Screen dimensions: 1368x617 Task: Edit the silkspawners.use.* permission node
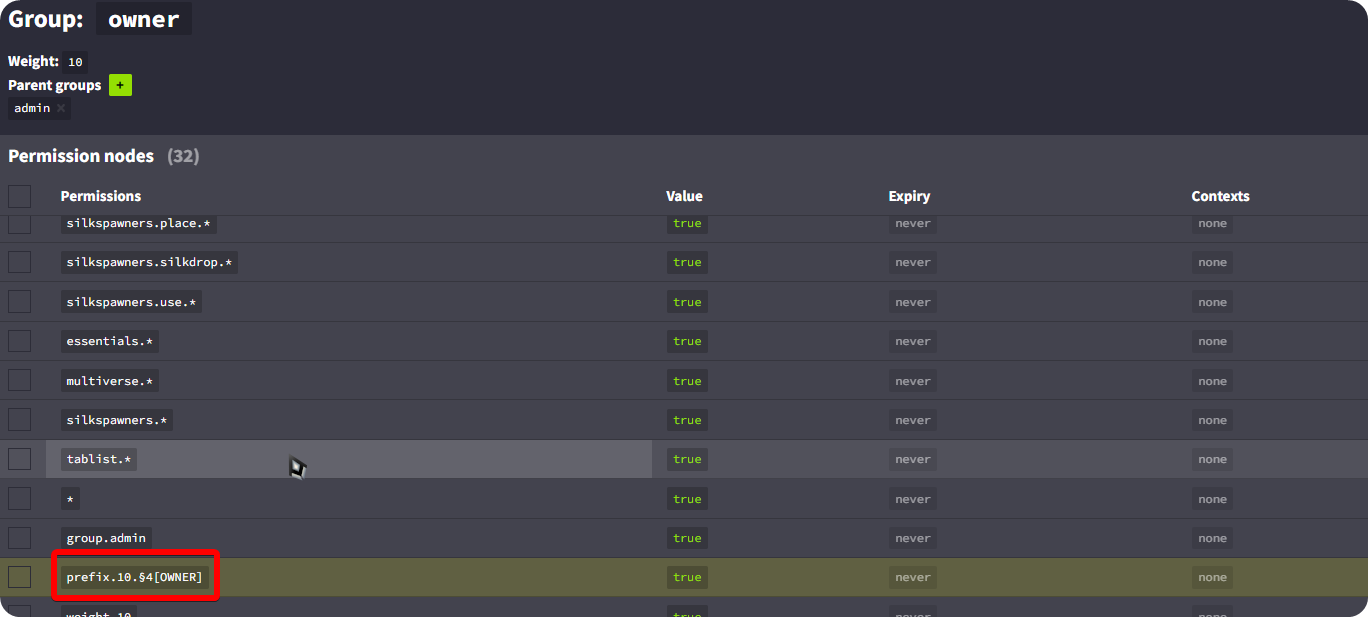[x=132, y=302]
